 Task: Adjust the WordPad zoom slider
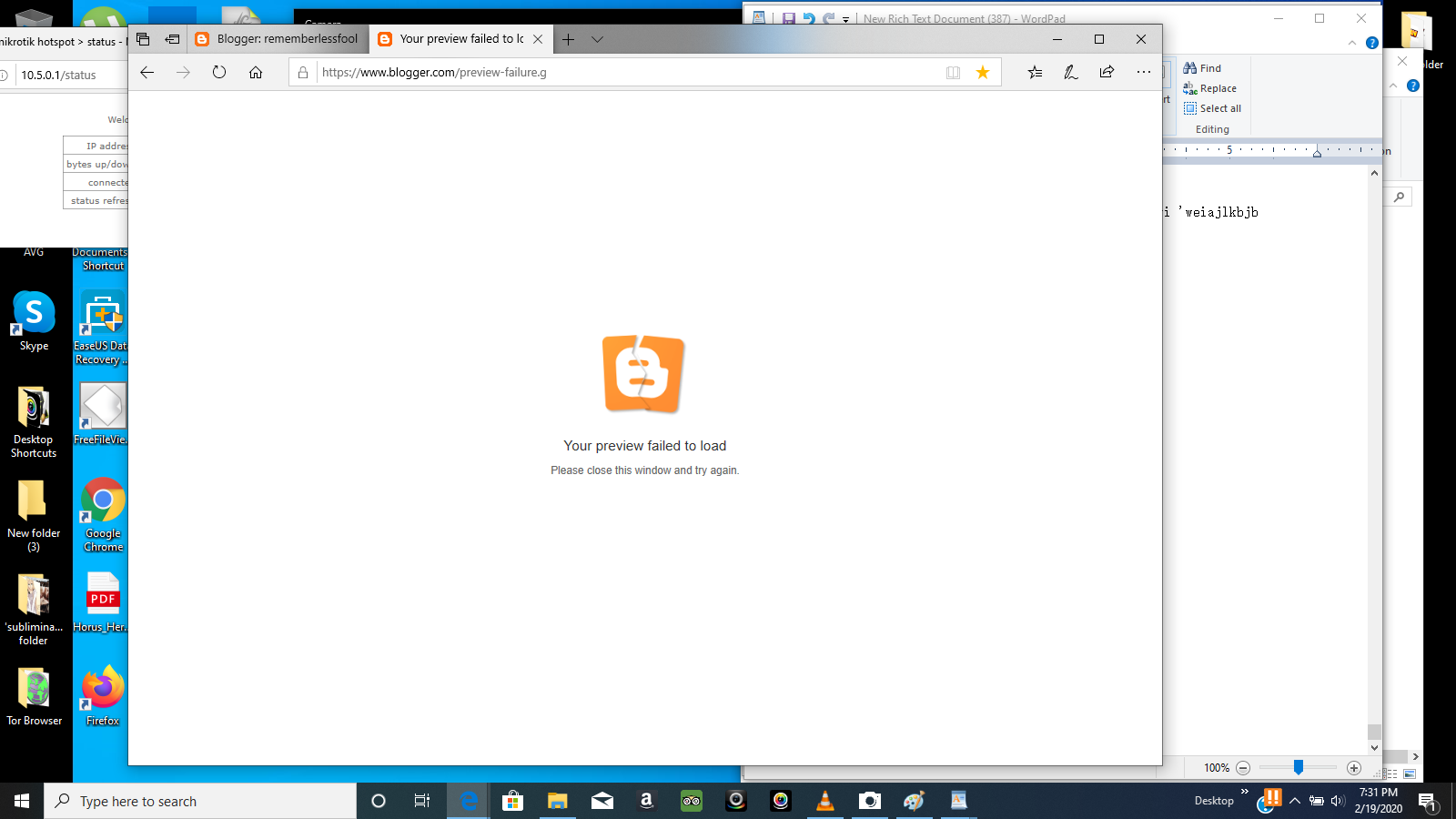point(1299,768)
